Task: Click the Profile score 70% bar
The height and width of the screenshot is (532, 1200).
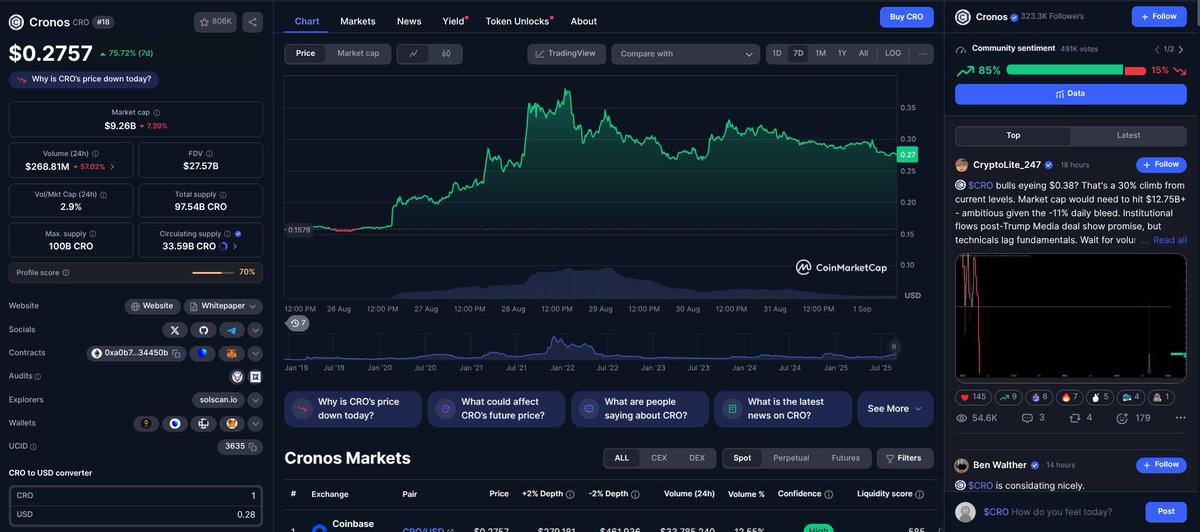Action: click(213, 272)
